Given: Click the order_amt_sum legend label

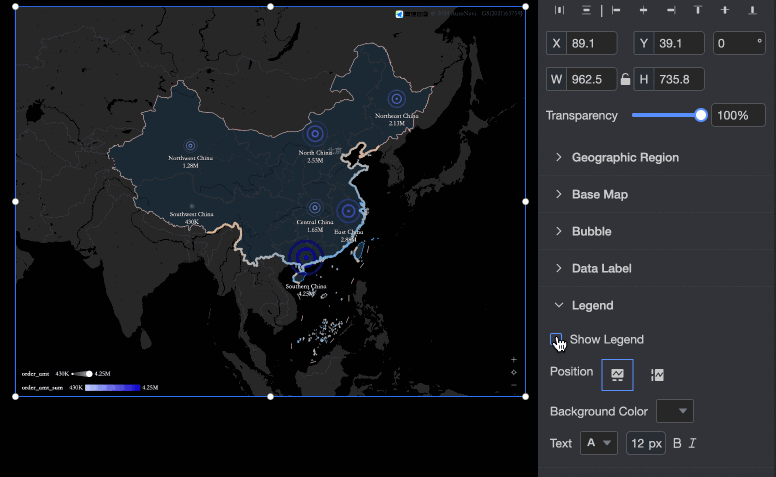Looking at the screenshot, I should tap(42, 387).
